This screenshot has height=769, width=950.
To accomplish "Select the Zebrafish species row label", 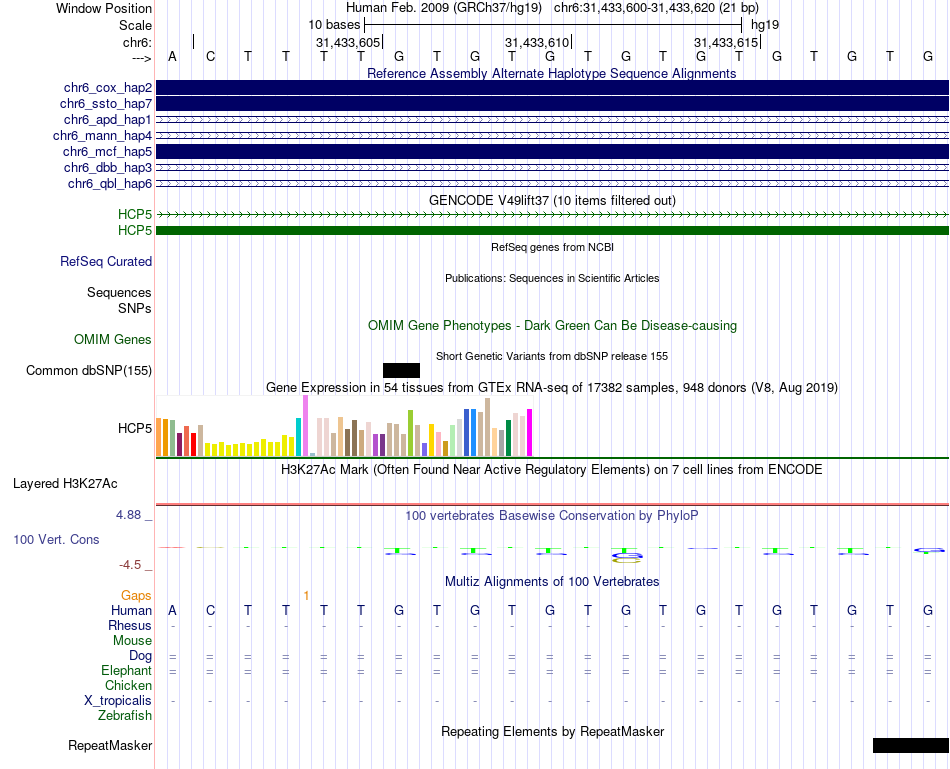I will (x=125, y=715).
